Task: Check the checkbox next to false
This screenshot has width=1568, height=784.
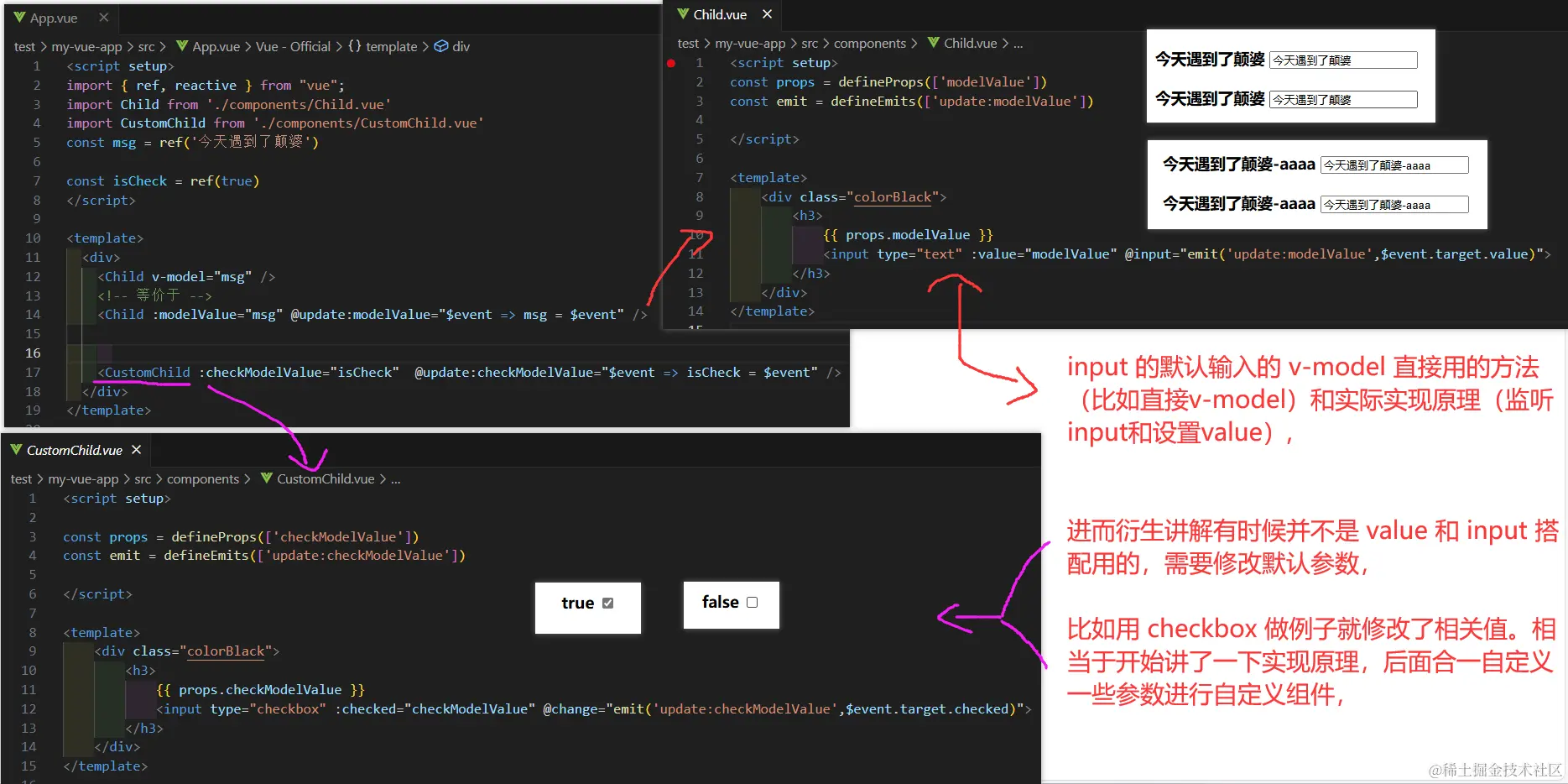Action: [x=752, y=602]
